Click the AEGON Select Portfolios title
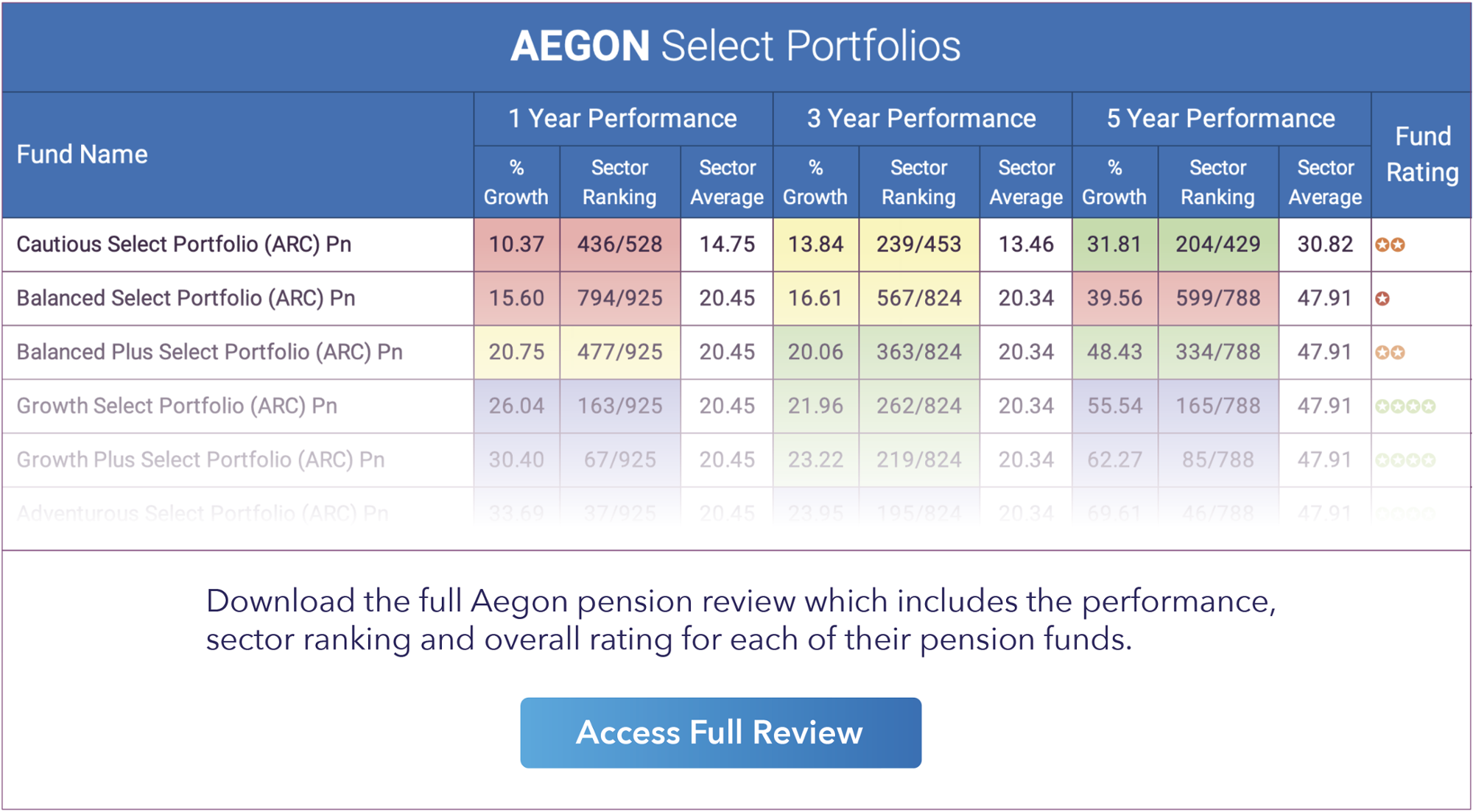 pyautogui.click(x=735, y=46)
